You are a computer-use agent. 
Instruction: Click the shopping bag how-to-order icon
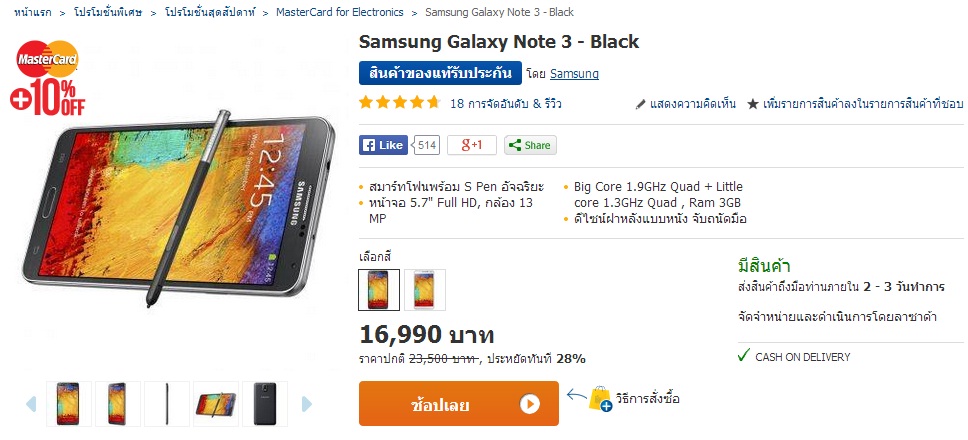point(600,399)
